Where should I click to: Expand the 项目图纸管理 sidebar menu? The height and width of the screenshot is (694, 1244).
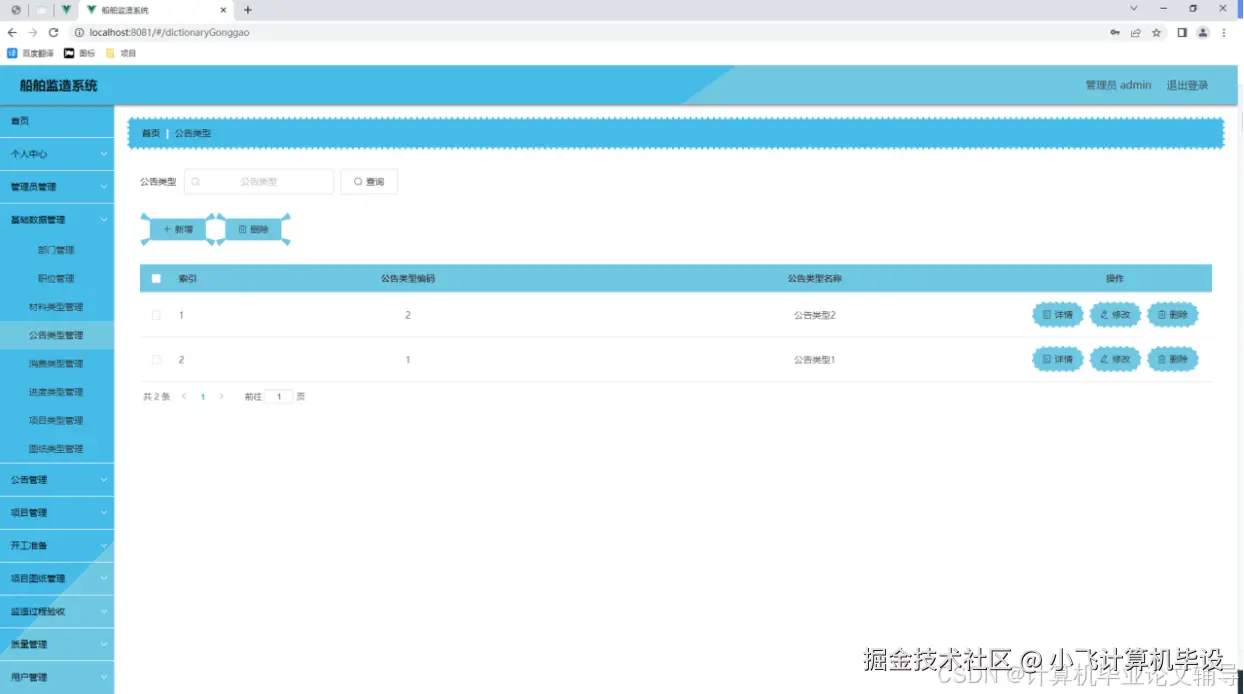57,578
